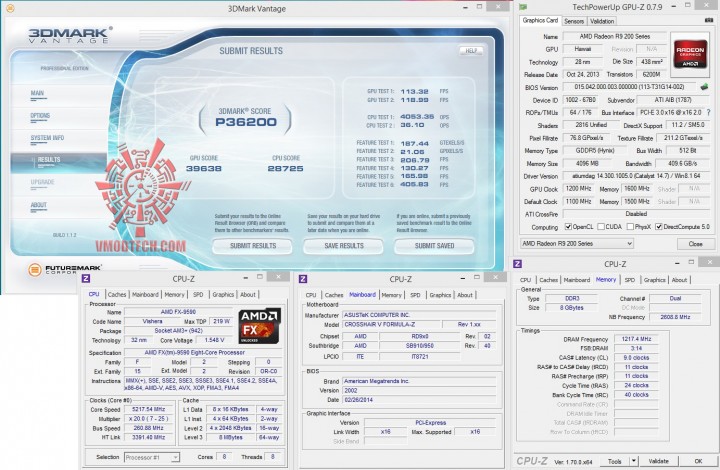
Task: Click the GPU score 39638
Action: (203, 168)
